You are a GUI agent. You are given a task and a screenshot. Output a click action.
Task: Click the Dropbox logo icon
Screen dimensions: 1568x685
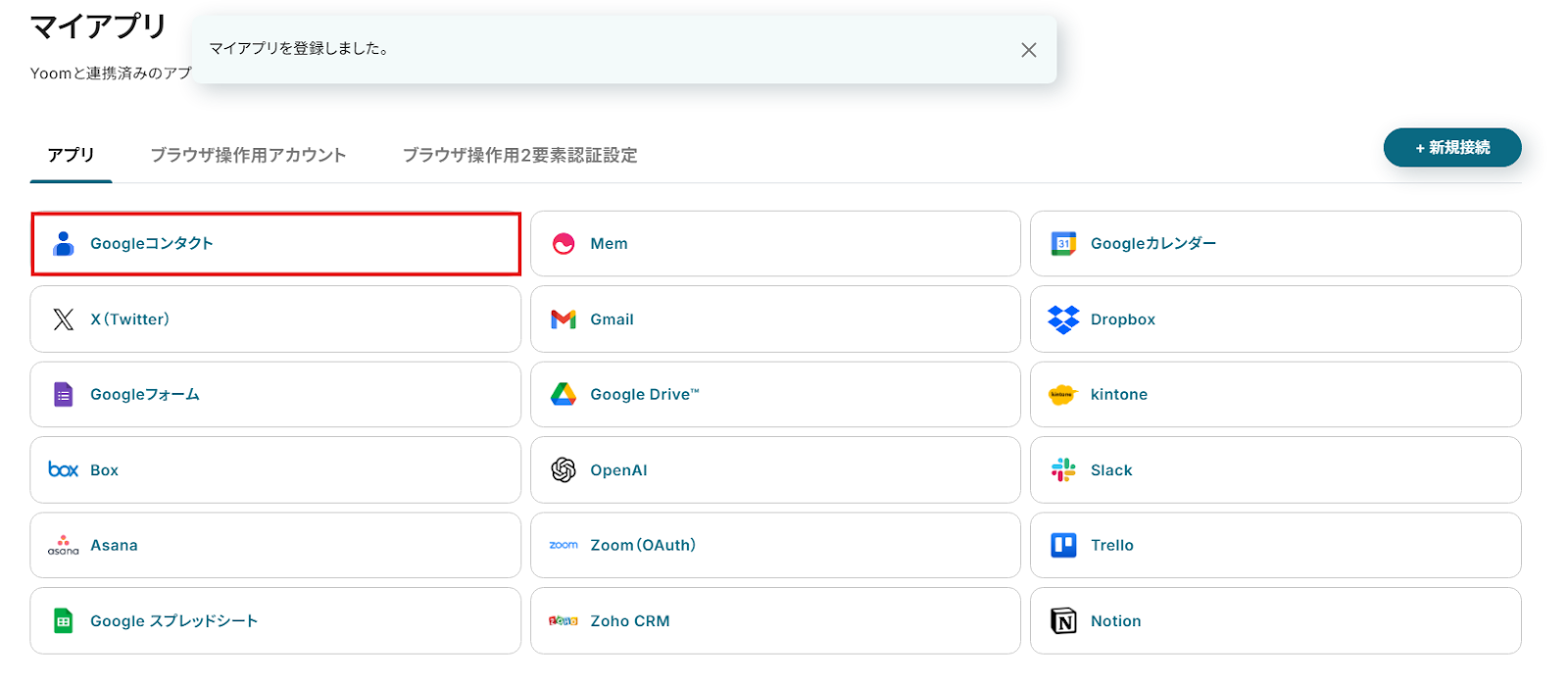[1063, 319]
